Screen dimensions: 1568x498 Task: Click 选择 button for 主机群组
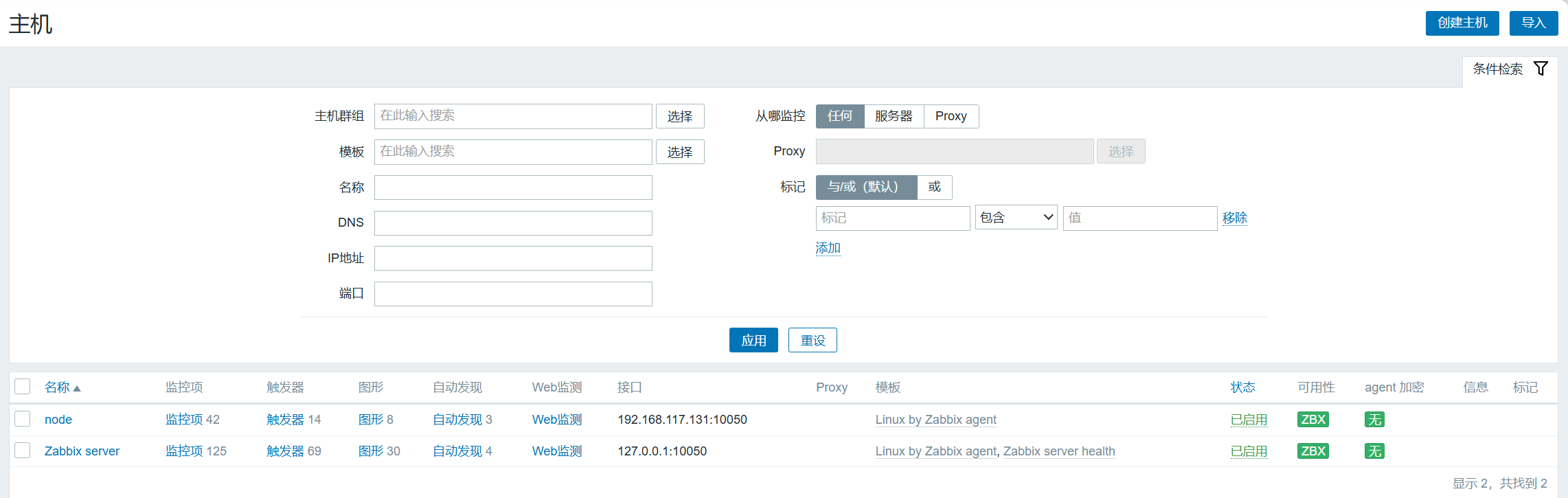pyautogui.click(x=680, y=116)
